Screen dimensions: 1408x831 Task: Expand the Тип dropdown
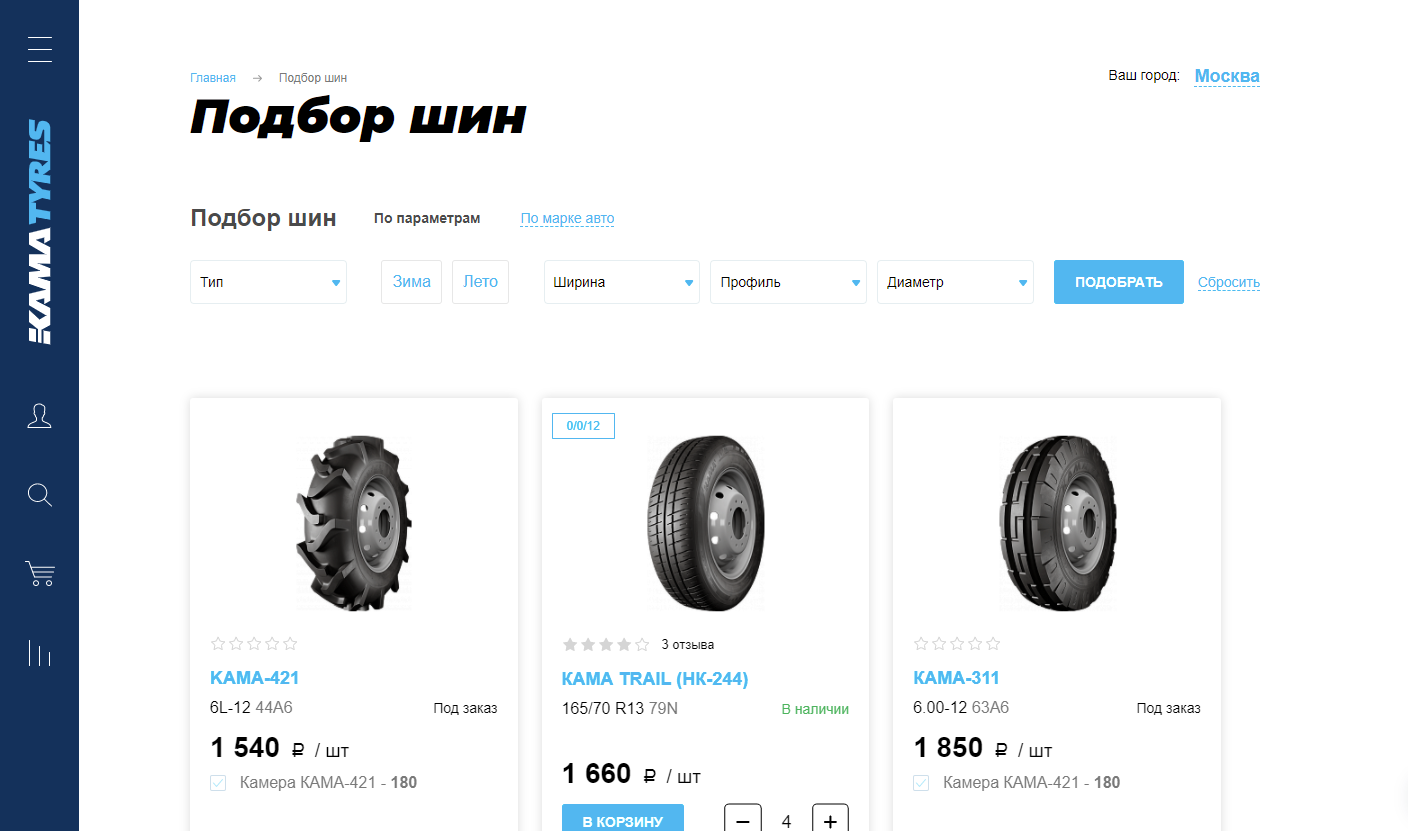(268, 282)
